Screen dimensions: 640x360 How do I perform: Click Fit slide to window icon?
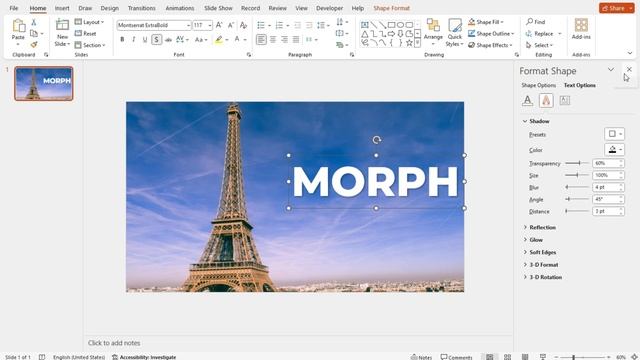(x=634, y=357)
